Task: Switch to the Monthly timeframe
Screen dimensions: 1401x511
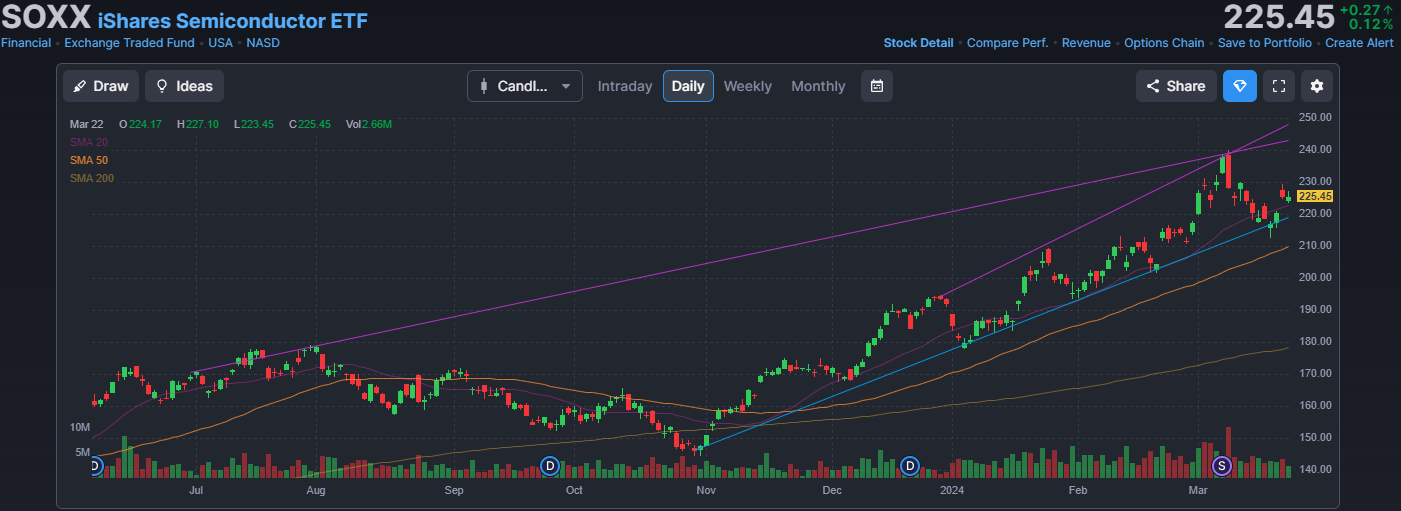Action: 818,86
